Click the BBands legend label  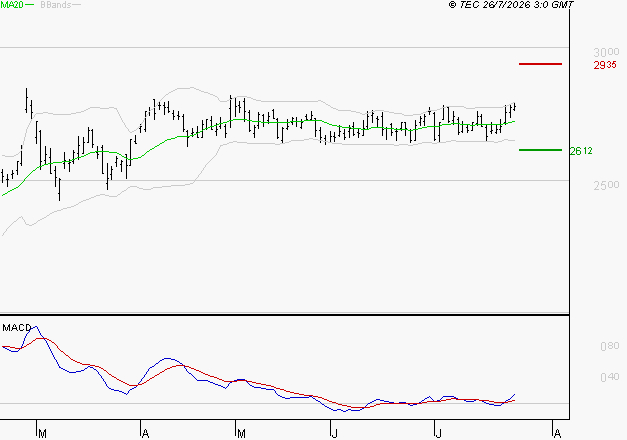(x=56, y=5)
